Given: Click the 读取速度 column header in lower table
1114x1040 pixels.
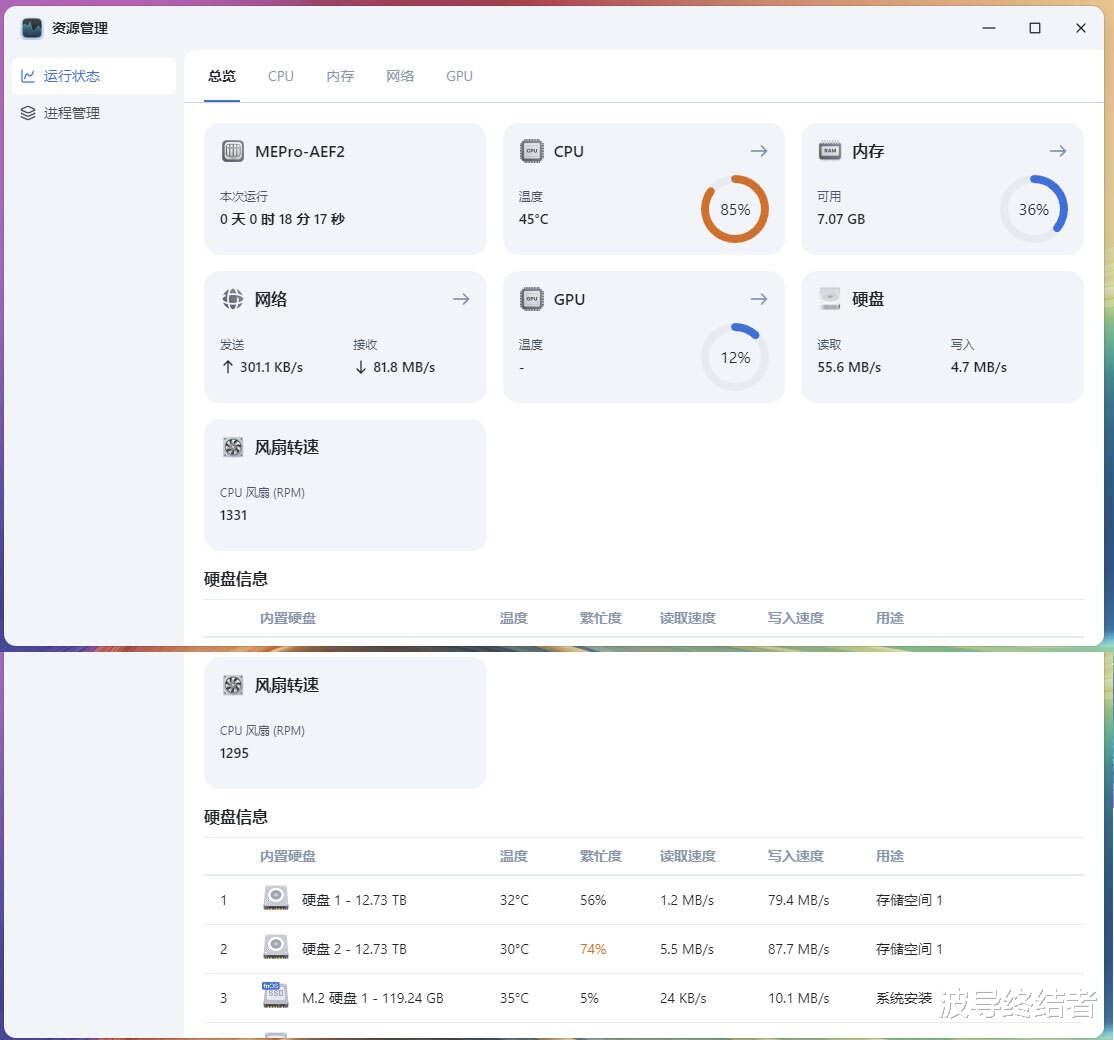Looking at the screenshot, I should (x=687, y=856).
